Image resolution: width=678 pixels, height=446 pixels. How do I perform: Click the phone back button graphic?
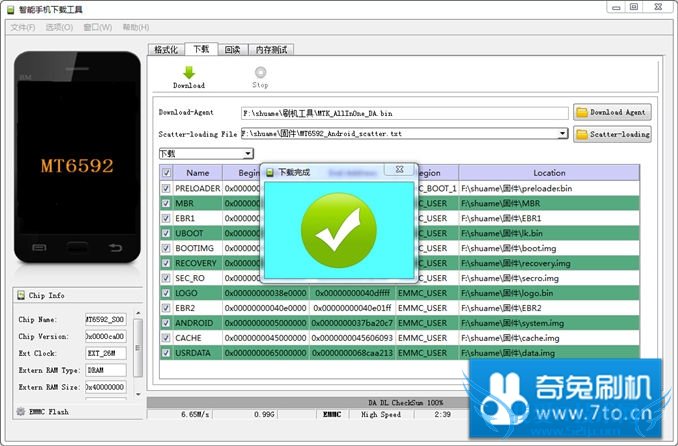click(x=115, y=247)
